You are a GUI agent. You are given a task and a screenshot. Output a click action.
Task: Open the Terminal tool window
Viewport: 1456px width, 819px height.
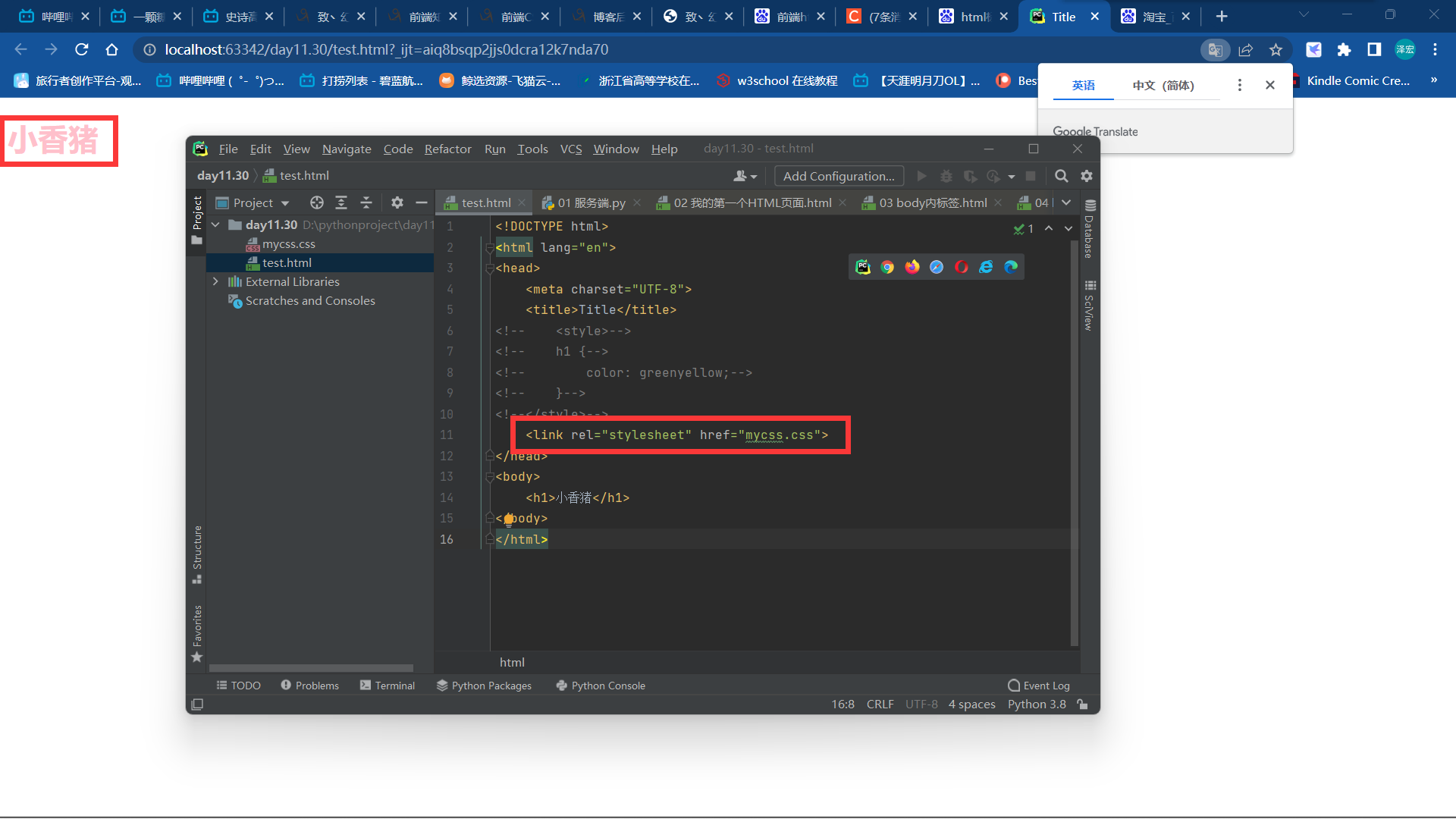[x=388, y=686]
